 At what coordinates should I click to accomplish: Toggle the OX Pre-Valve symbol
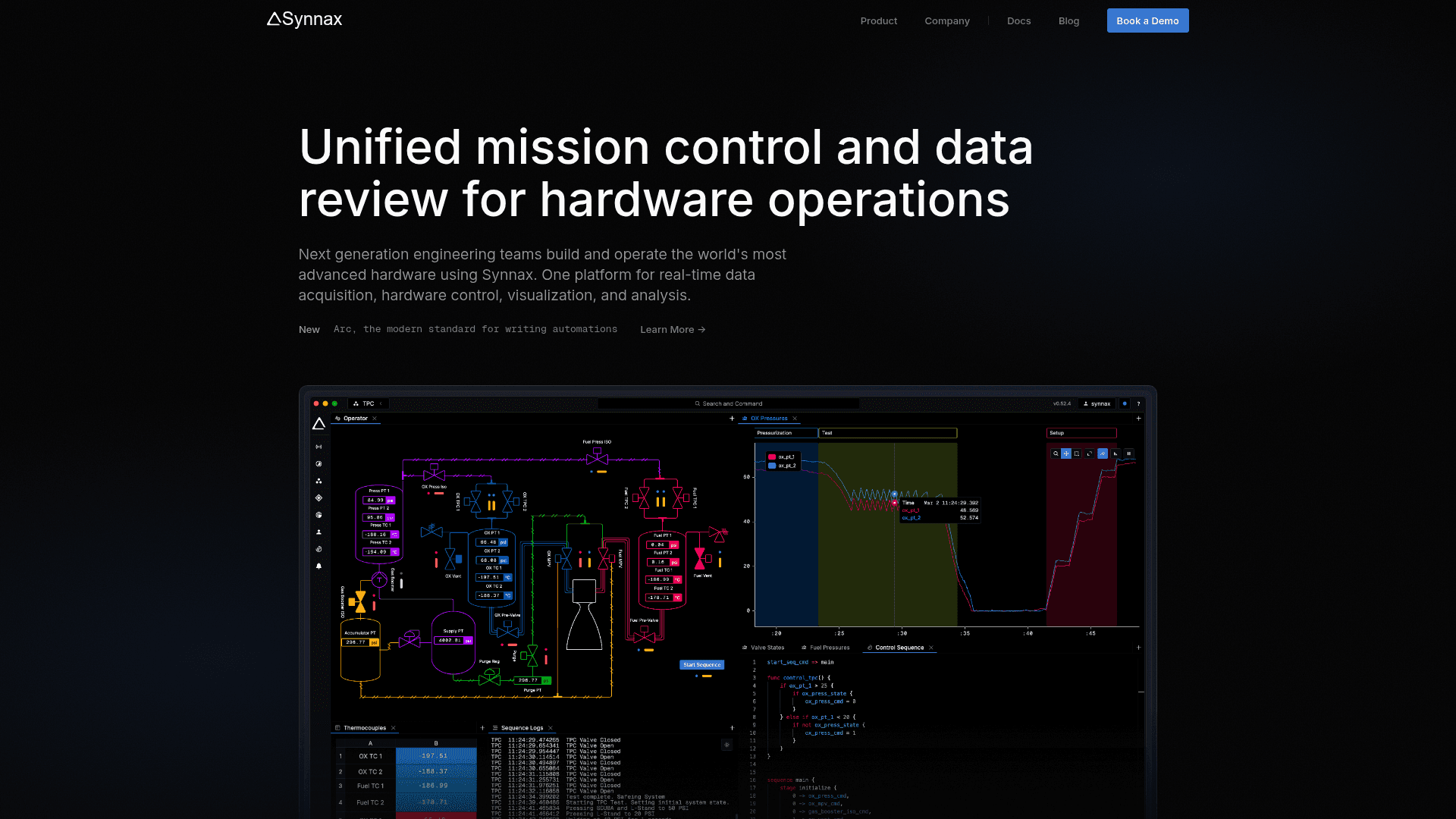pos(507,629)
